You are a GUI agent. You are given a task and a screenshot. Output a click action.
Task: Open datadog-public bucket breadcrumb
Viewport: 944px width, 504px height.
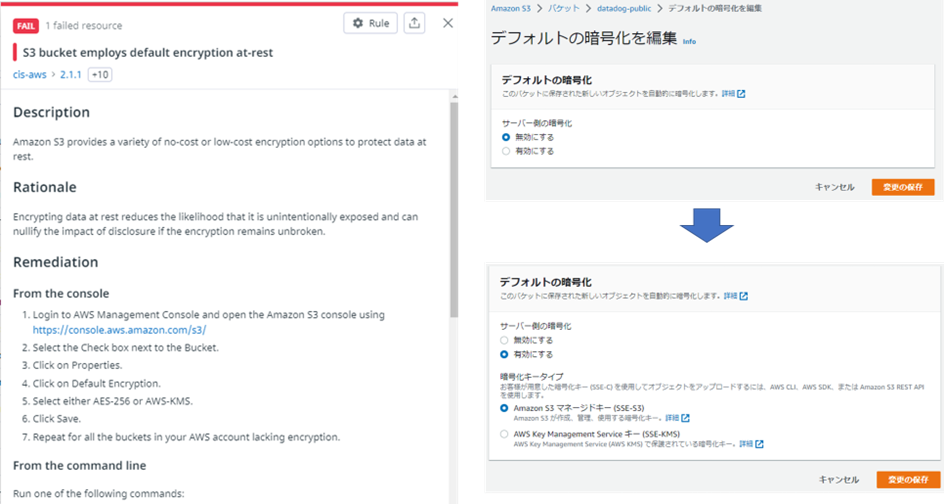tap(624, 8)
